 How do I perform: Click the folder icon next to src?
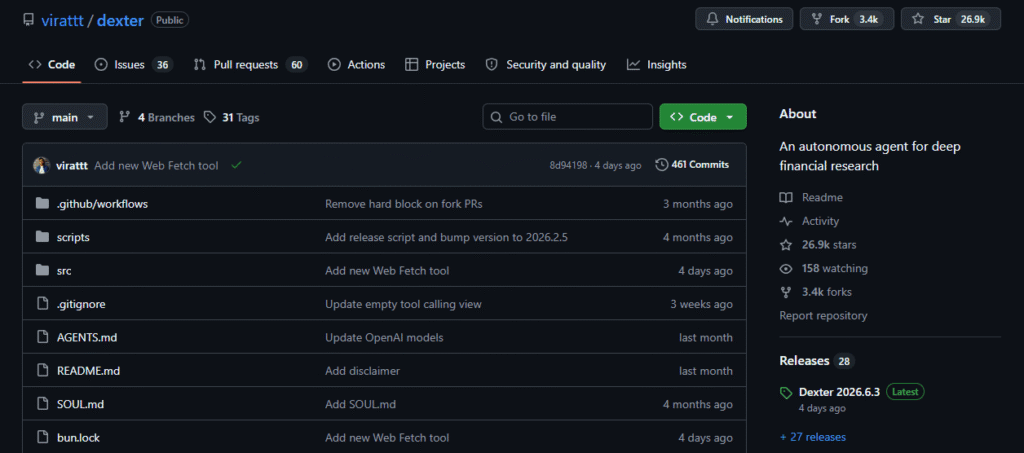point(42,270)
